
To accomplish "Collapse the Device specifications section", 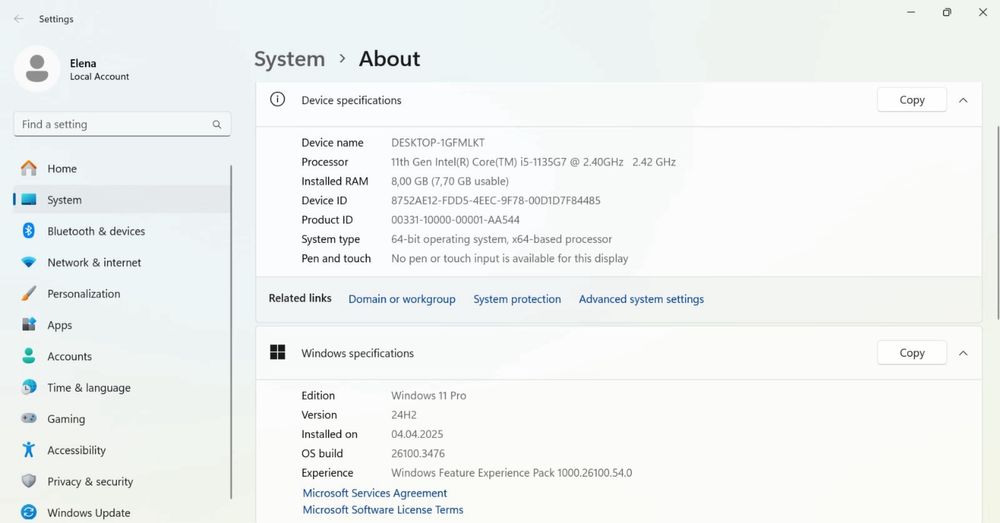I will pyautogui.click(x=963, y=100).
